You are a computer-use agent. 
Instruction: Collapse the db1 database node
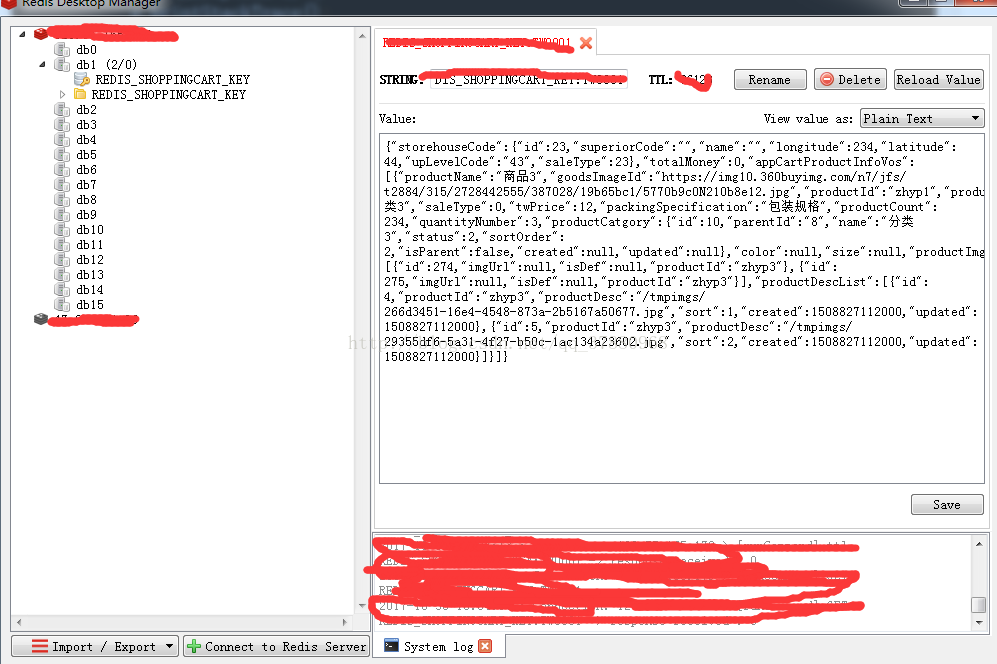(x=43, y=64)
